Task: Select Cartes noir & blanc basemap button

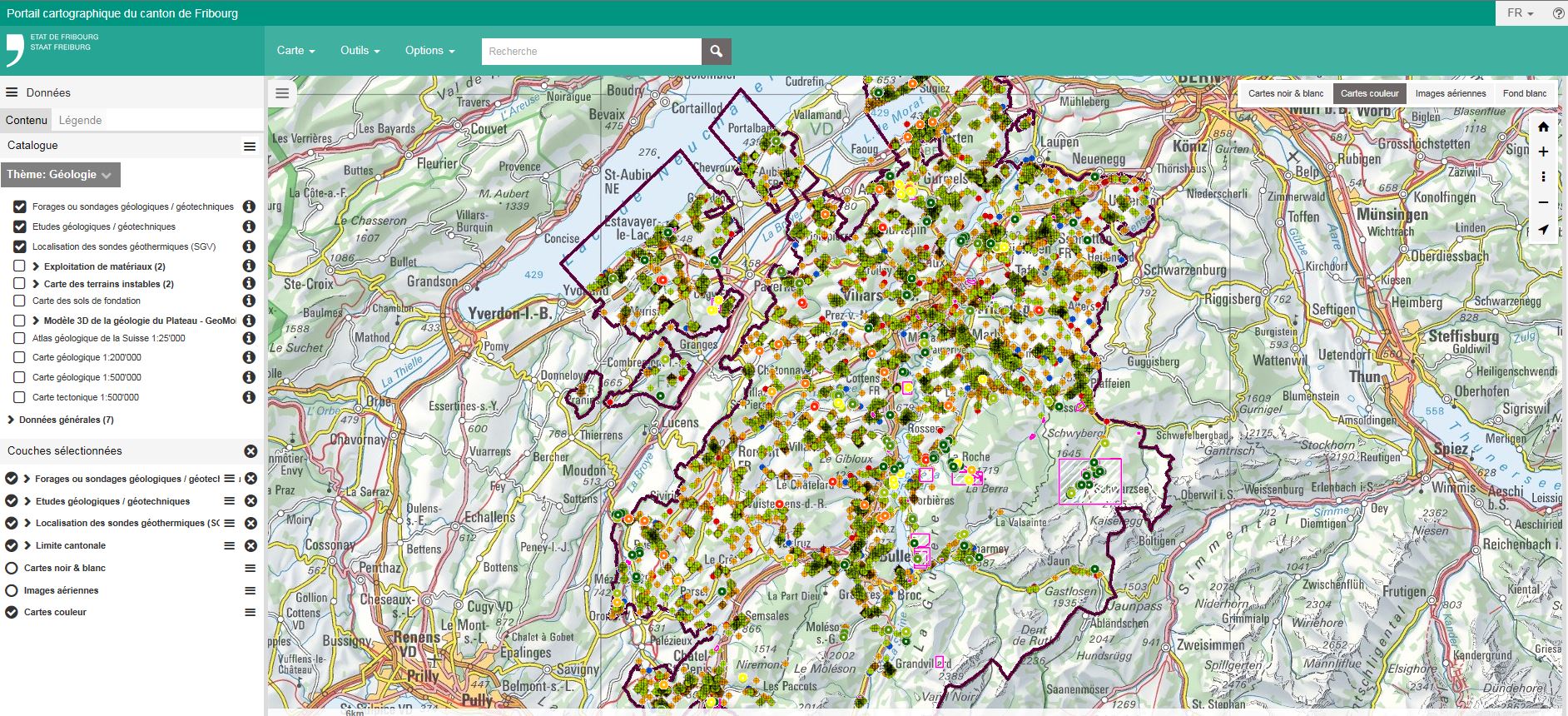Action: click(1285, 93)
